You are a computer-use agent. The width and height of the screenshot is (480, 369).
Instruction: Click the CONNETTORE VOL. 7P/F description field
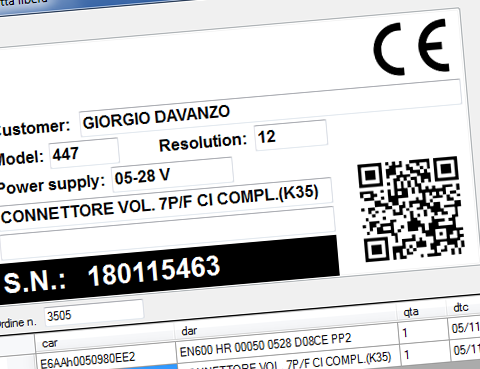(x=166, y=204)
